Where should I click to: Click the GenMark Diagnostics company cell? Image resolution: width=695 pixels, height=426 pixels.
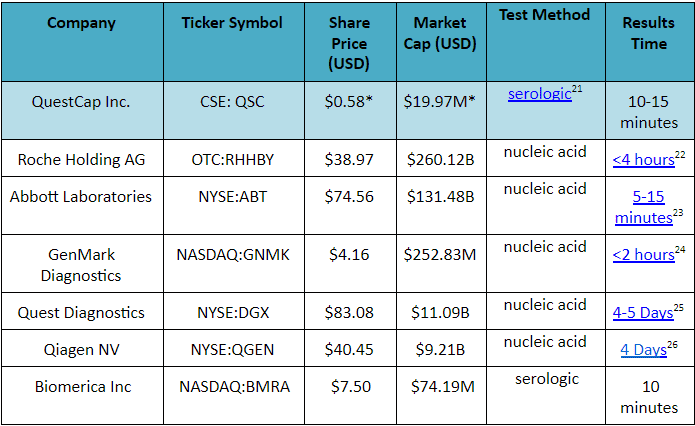pos(82,264)
